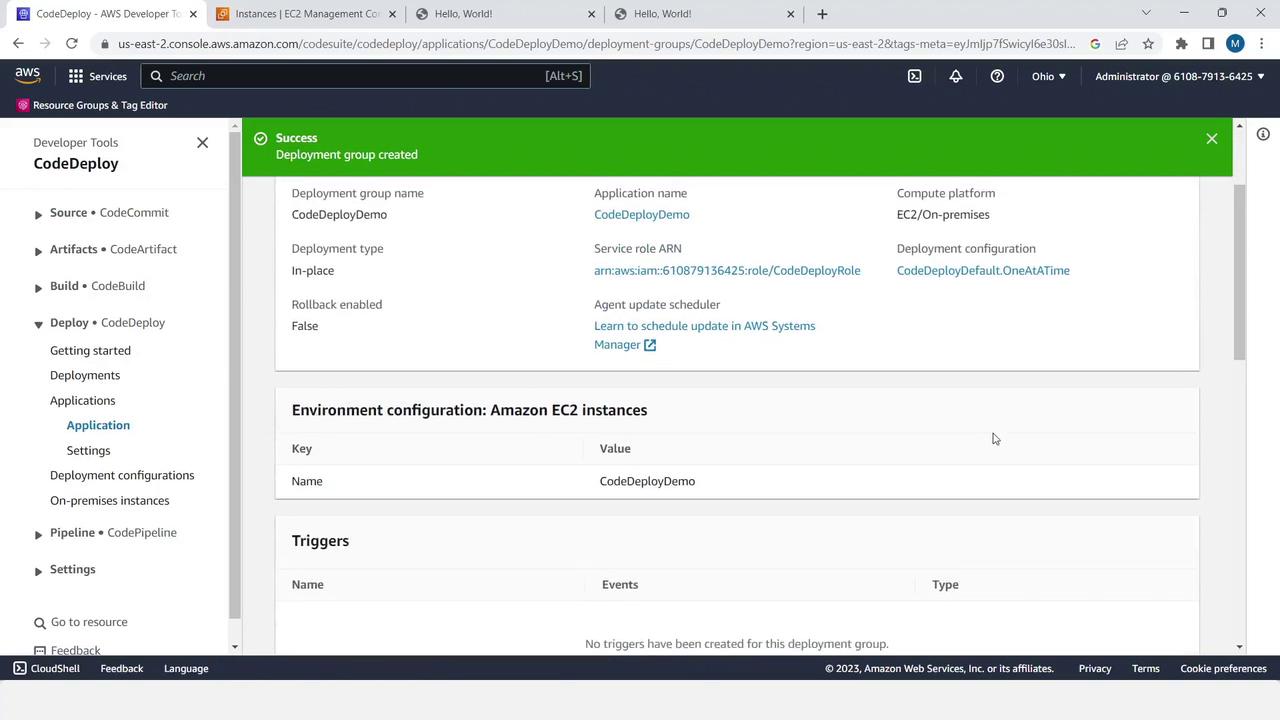Viewport: 1280px width, 720px height.
Task: Click the browser back arrow
Action: tap(18, 44)
